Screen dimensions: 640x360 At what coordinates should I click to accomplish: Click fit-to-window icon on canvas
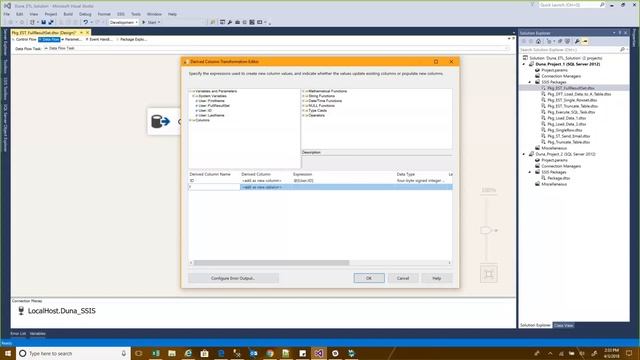click(489, 274)
